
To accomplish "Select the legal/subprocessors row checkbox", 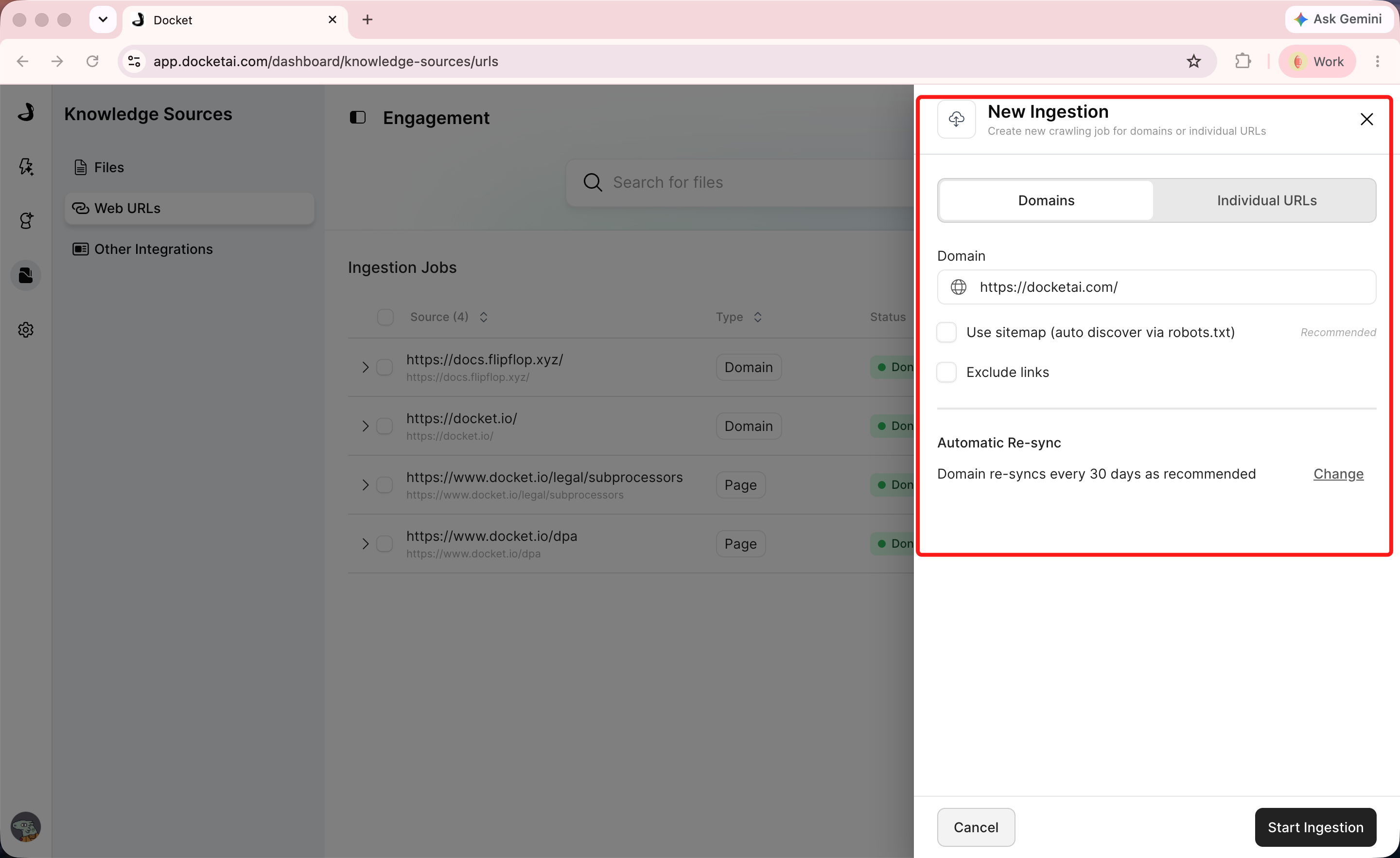I will coord(385,485).
